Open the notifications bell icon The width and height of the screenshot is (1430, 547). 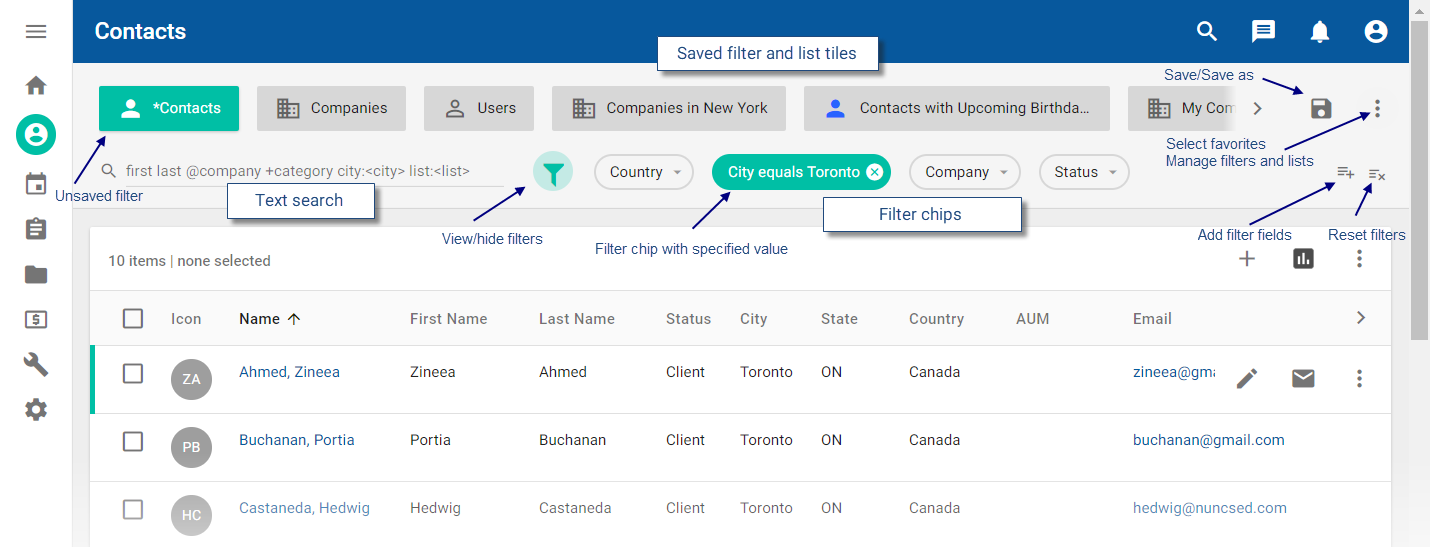tap(1320, 32)
